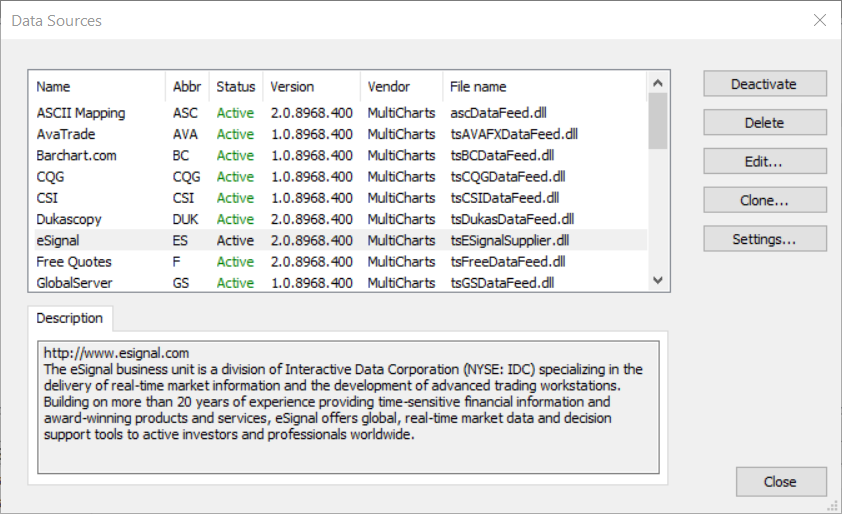Click tsGSDataFeed.dll file name
Image resolution: width=842 pixels, height=514 pixels.
(502, 283)
